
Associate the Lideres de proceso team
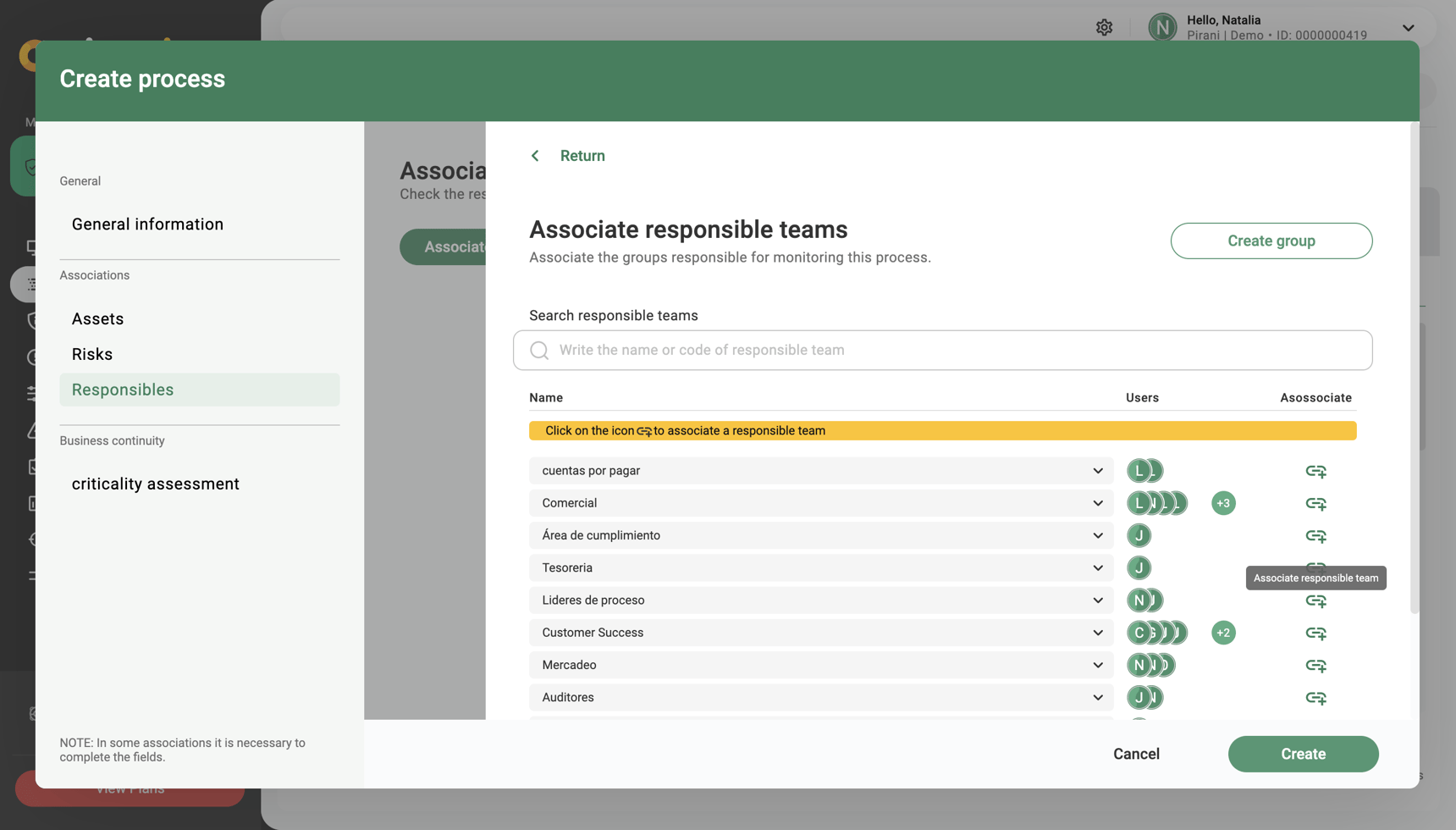click(x=1315, y=600)
